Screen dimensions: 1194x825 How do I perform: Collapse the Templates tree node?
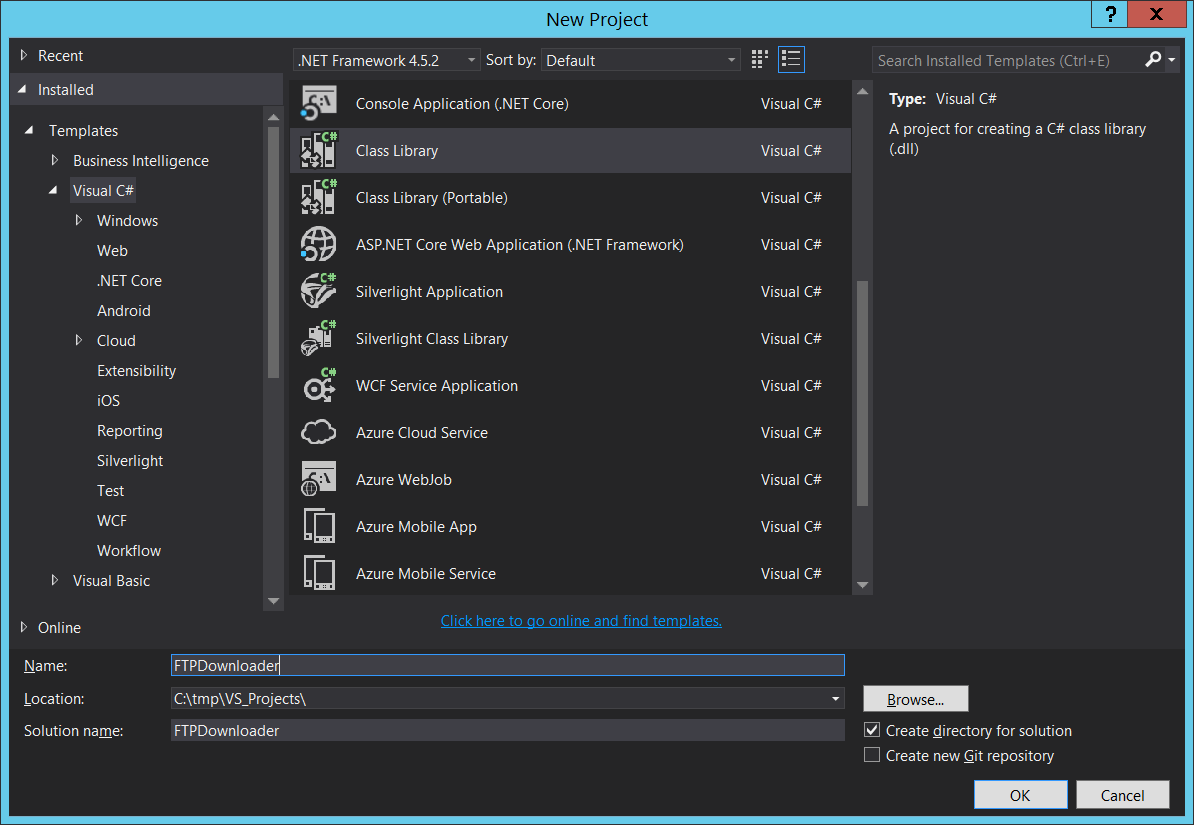point(30,130)
